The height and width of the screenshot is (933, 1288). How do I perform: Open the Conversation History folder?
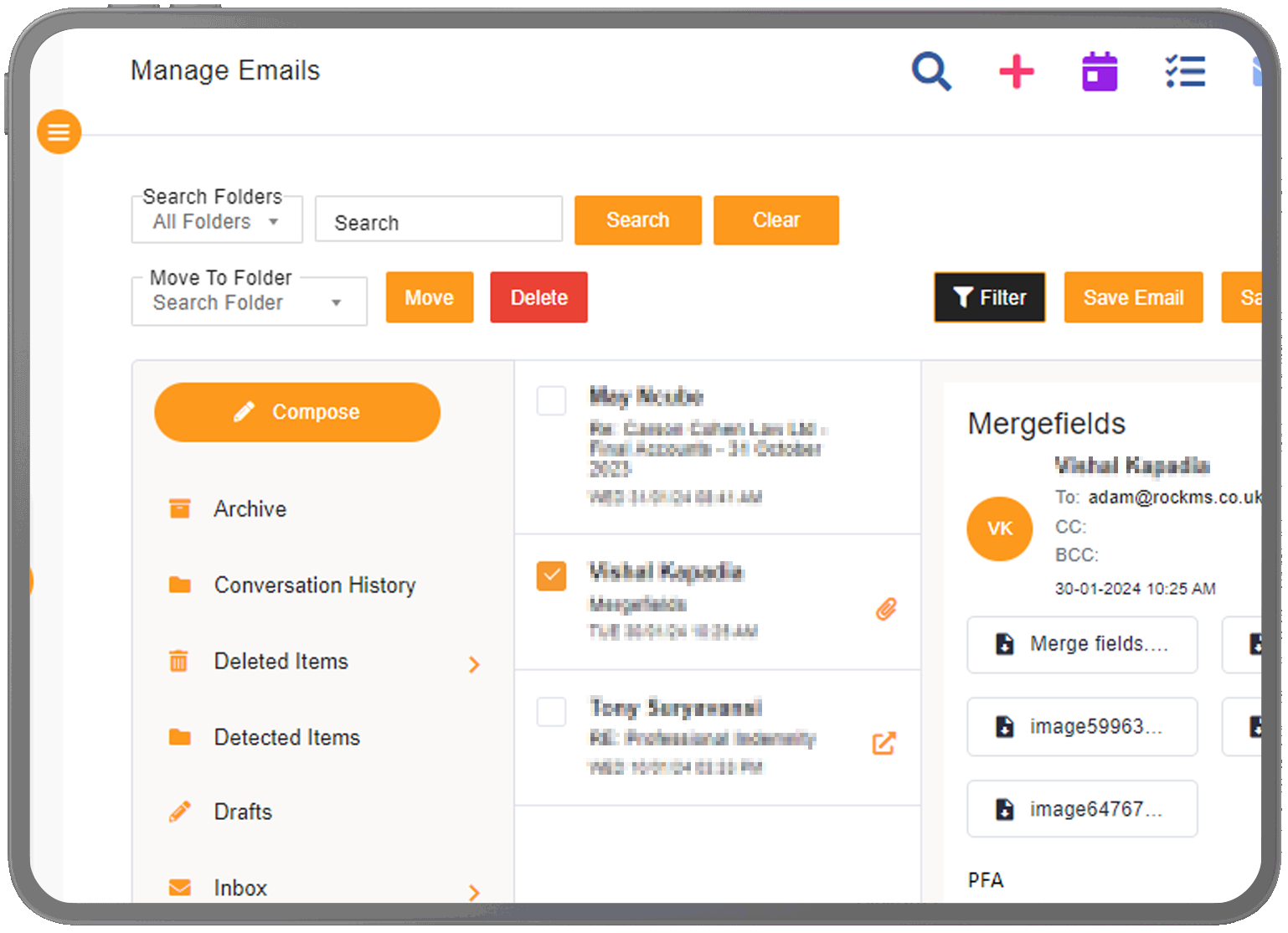point(315,585)
